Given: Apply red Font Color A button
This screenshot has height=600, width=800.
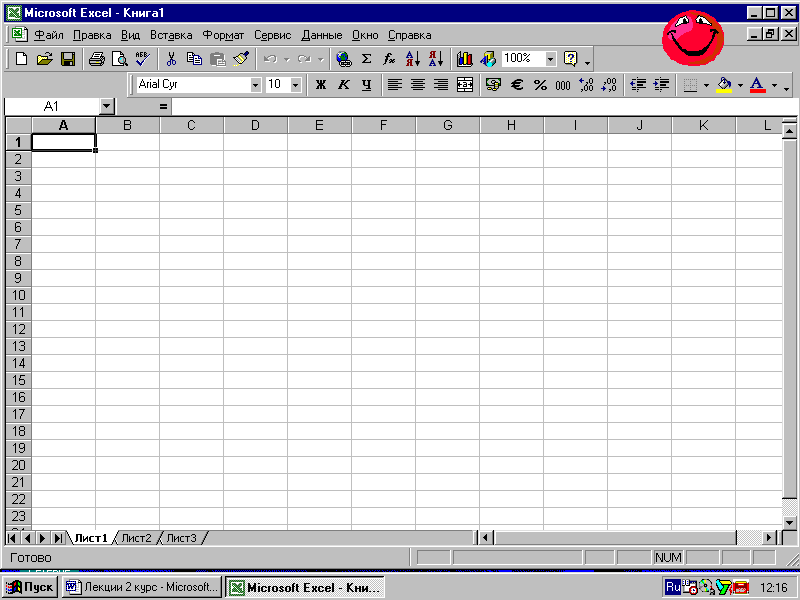Looking at the screenshot, I should 758,85.
